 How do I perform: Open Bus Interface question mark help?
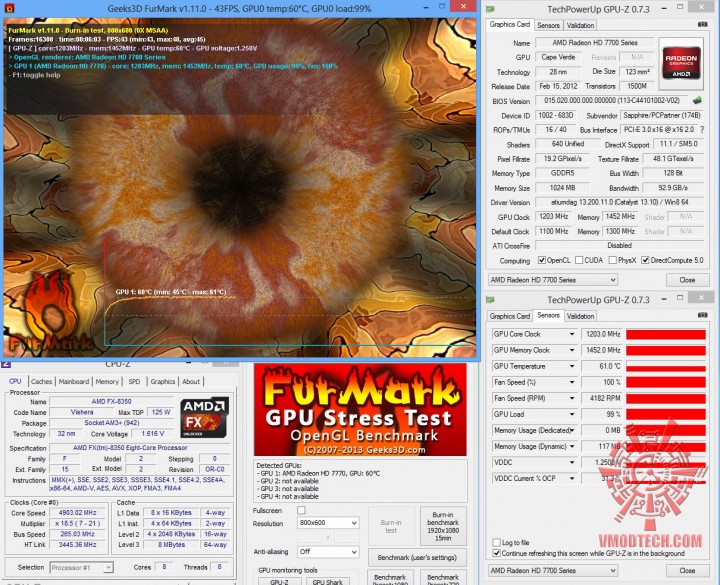[x=702, y=130]
